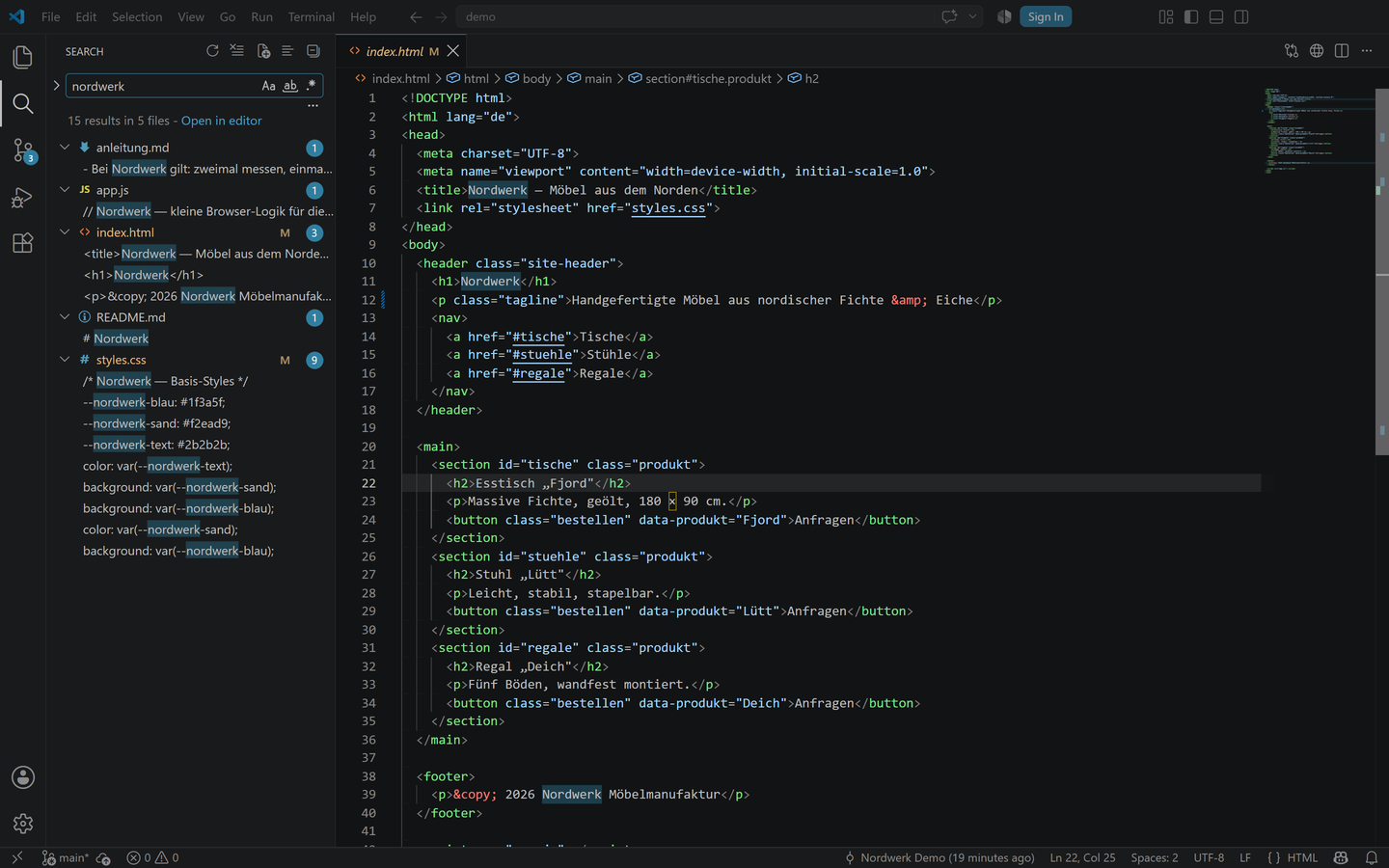This screenshot has width=1389, height=868.
Task: Collapse all search results
Action: coord(313,51)
